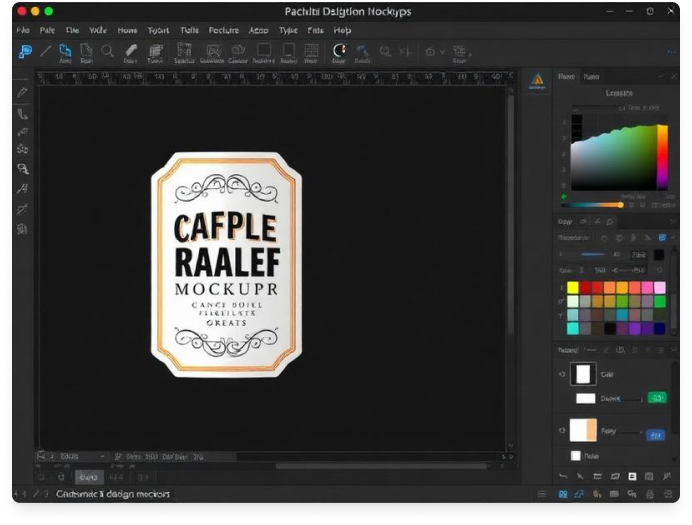This screenshot has width=692, height=525.
Task: Select the phone-shaped tool in left toolbar
Action: pyautogui.click(x=22, y=114)
